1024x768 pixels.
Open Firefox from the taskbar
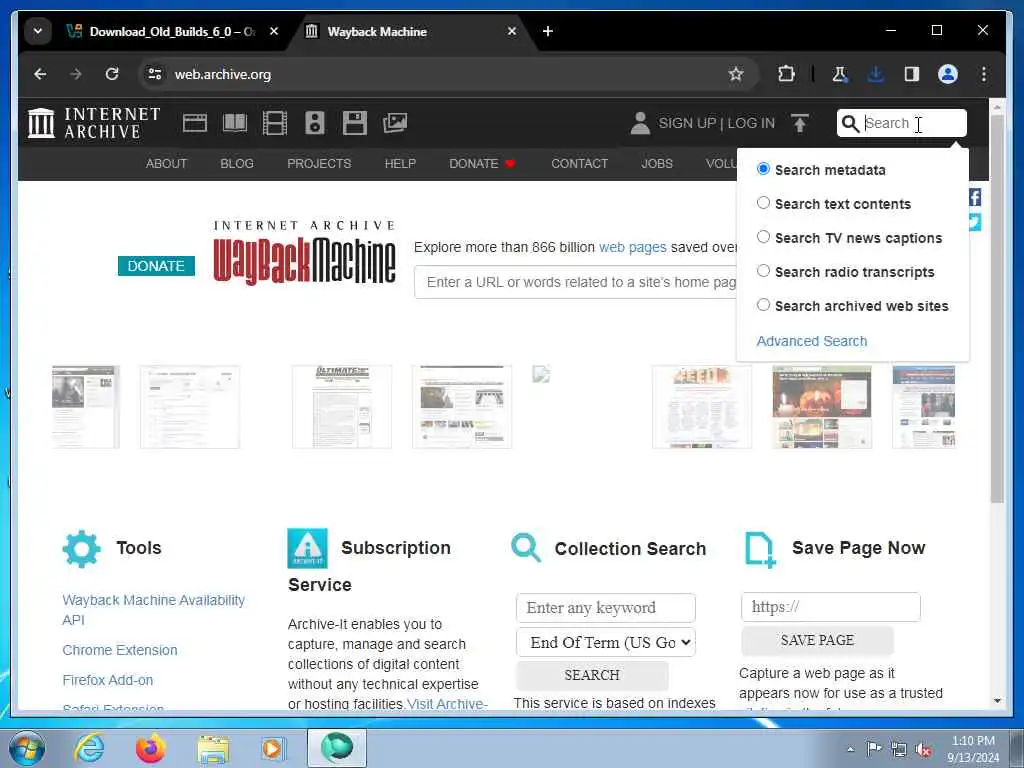pos(150,748)
